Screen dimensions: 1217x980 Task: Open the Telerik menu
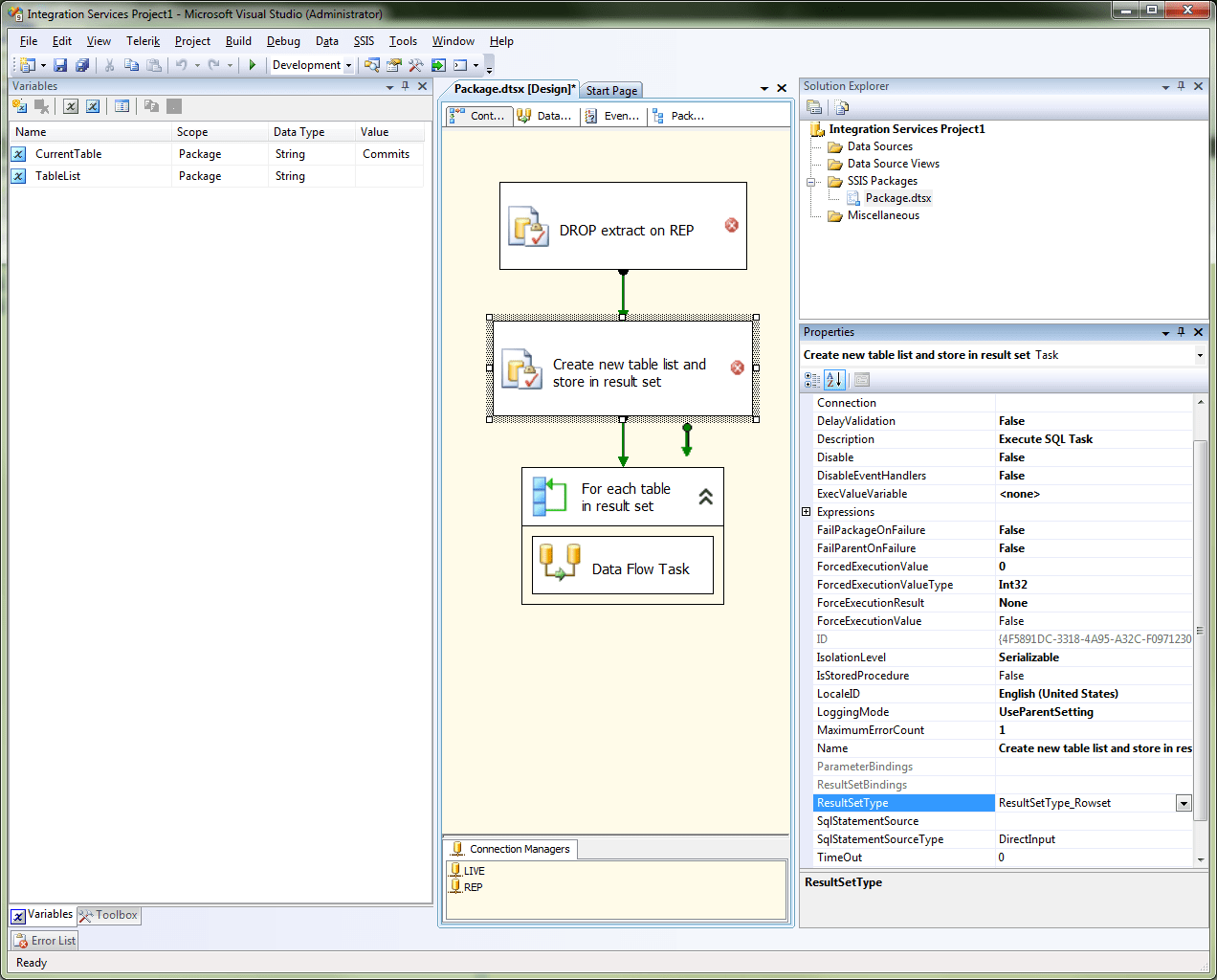143,41
